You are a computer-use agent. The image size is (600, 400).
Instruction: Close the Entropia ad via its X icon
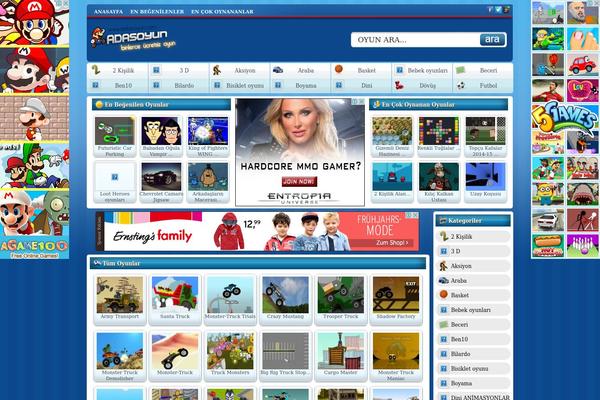(361, 101)
